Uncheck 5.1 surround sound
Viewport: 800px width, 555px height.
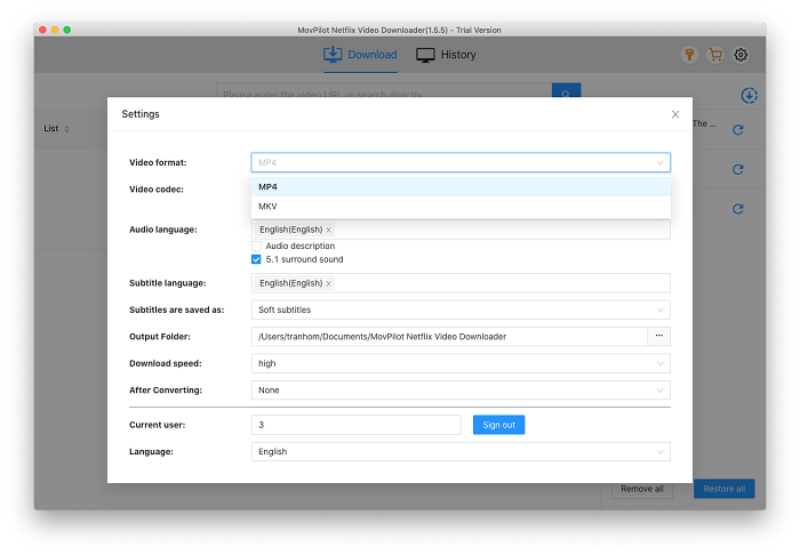point(256,260)
